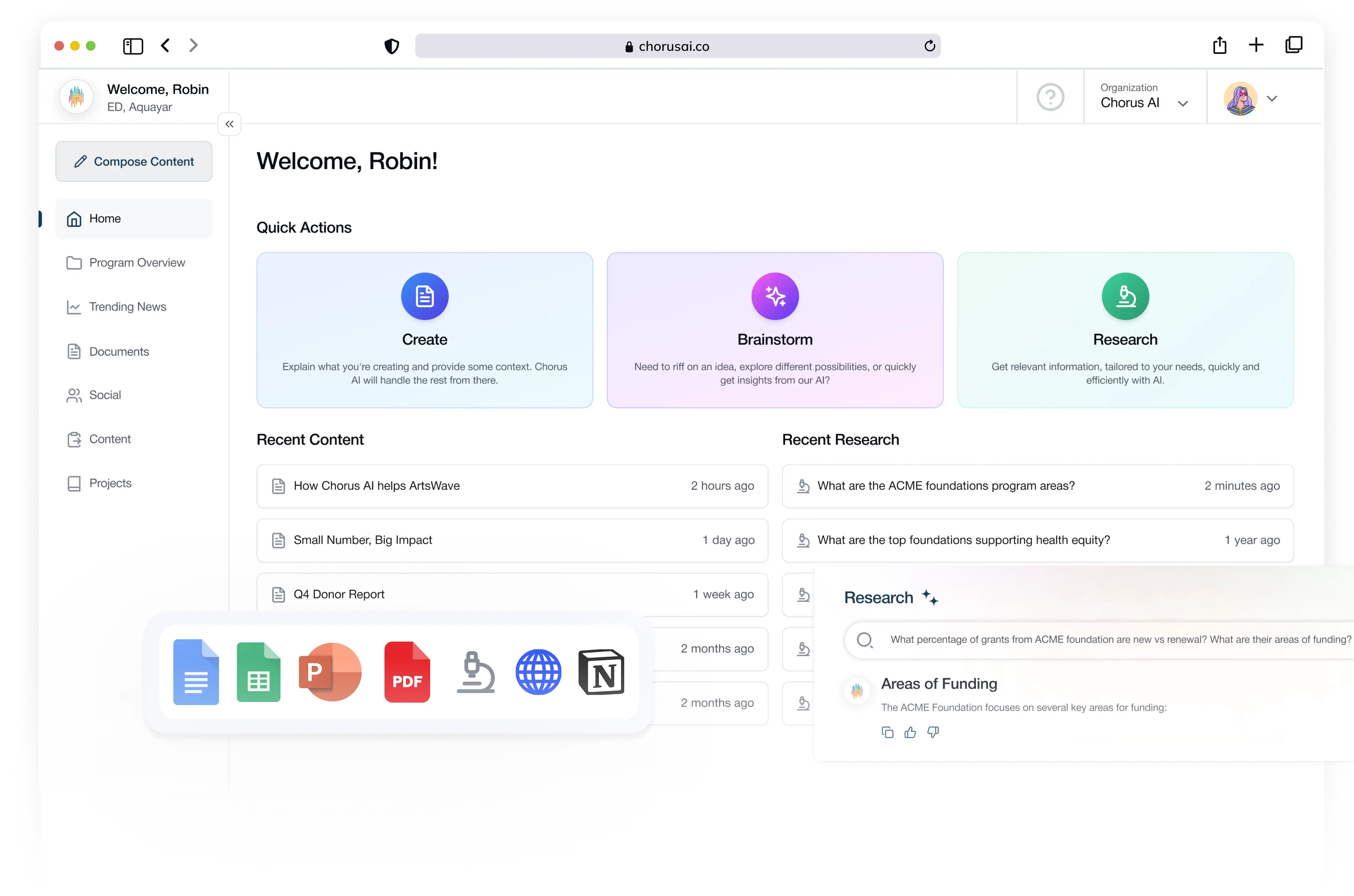The width and height of the screenshot is (1354, 896).
Task: Click the red PDF file icon
Action: click(x=407, y=672)
